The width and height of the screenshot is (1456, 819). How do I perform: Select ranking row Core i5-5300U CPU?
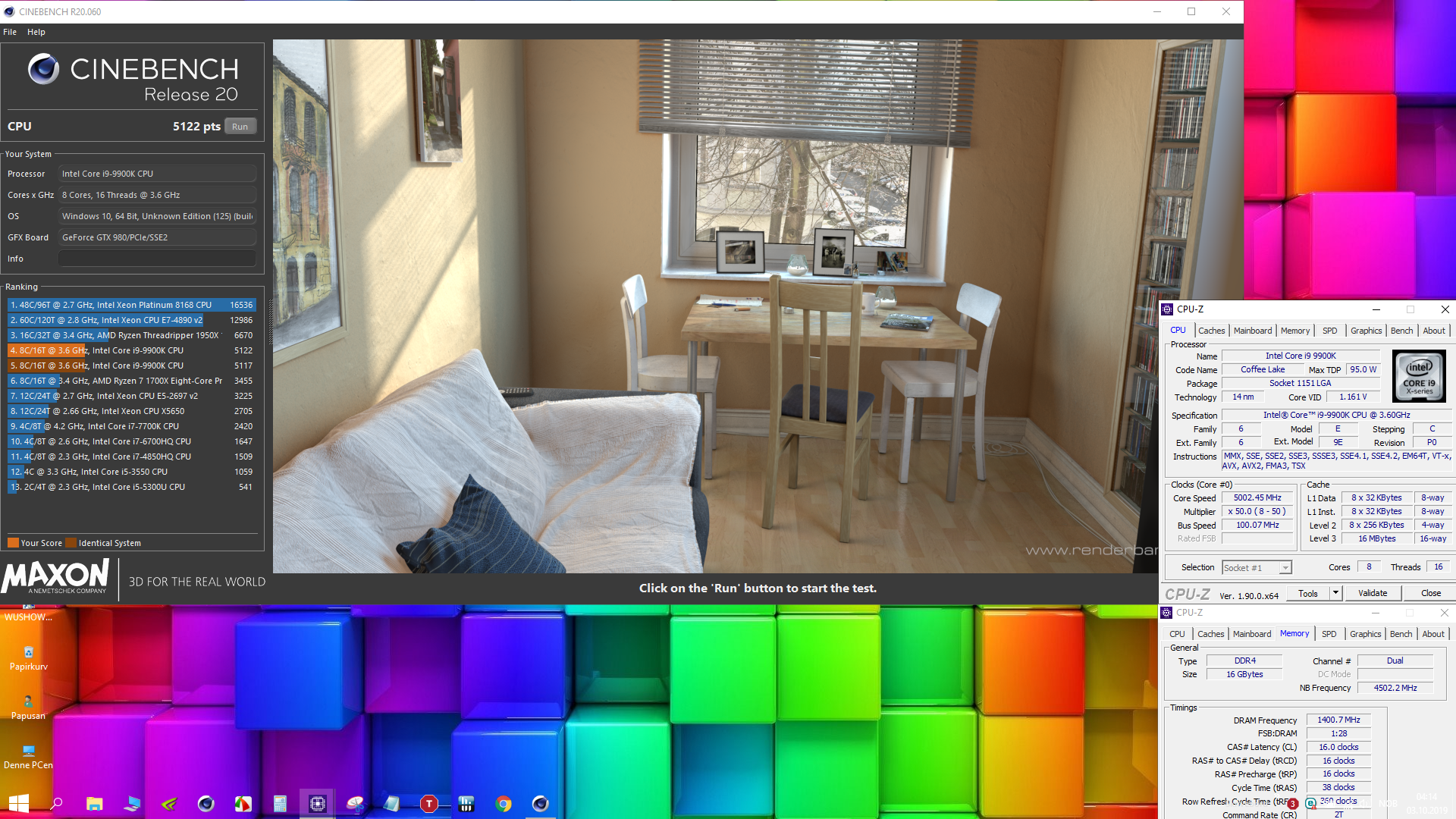pos(132,487)
